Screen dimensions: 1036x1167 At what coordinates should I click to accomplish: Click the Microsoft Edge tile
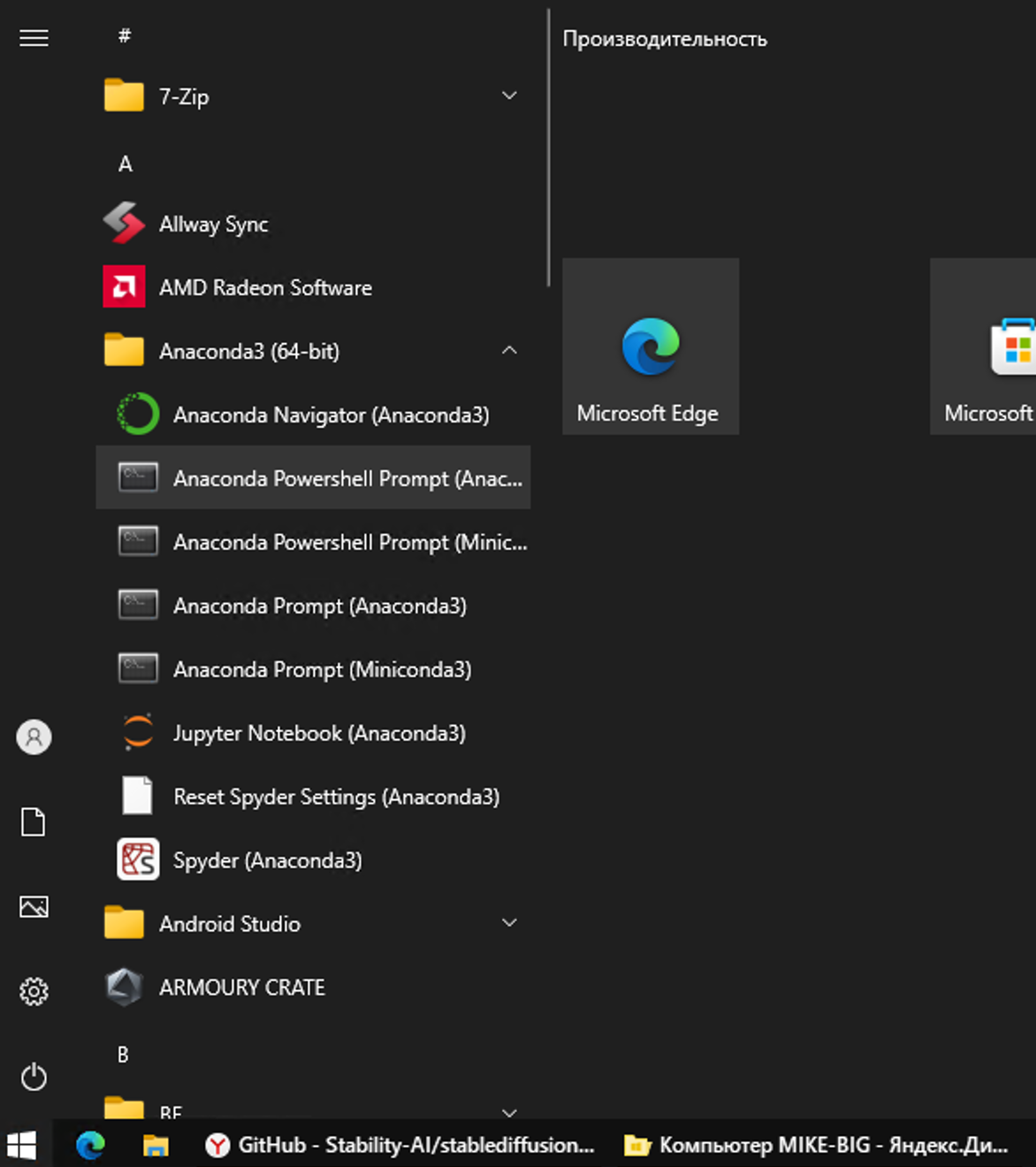coord(650,346)
